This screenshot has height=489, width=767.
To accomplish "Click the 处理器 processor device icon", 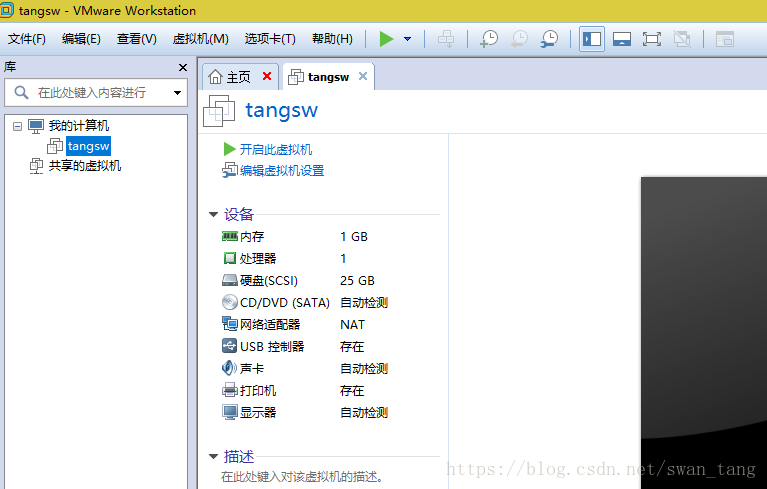I will coord(230,258).
